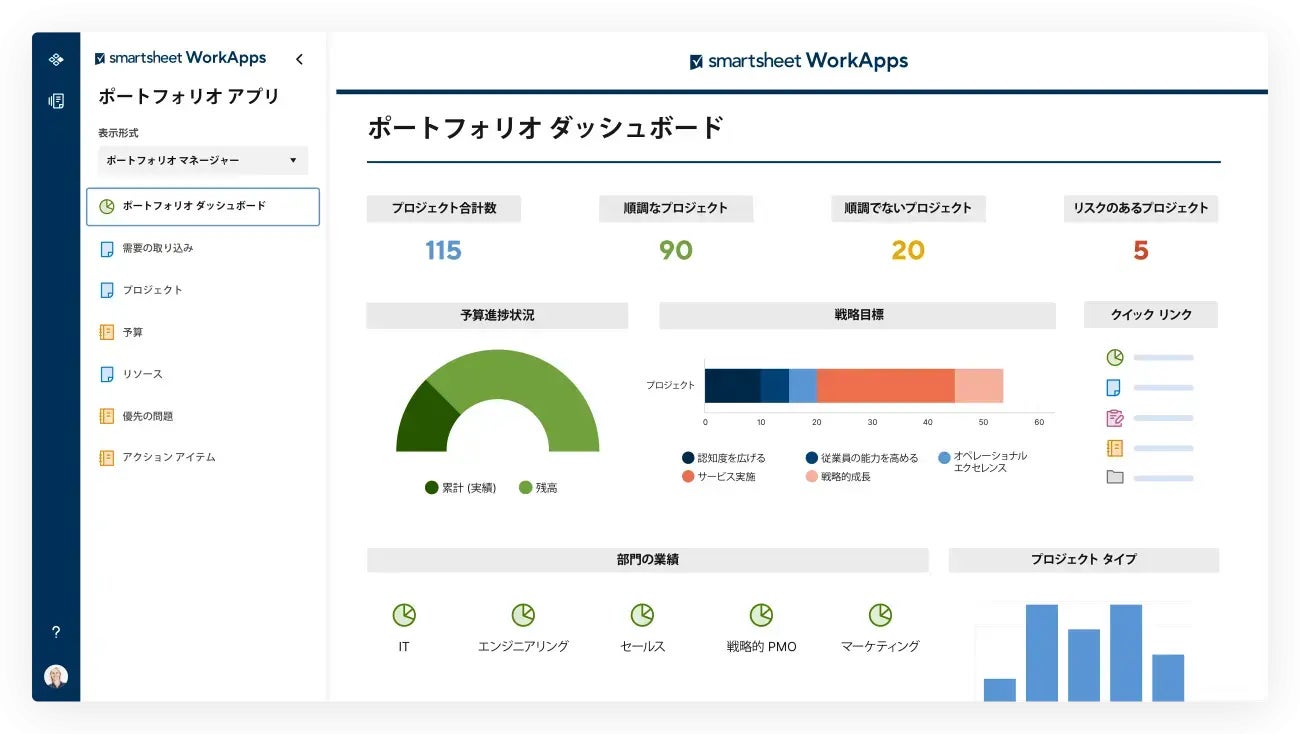The width and height of the screenshot is (1300, 734).
Task: Open the user profile avatar
Action: 56,676
